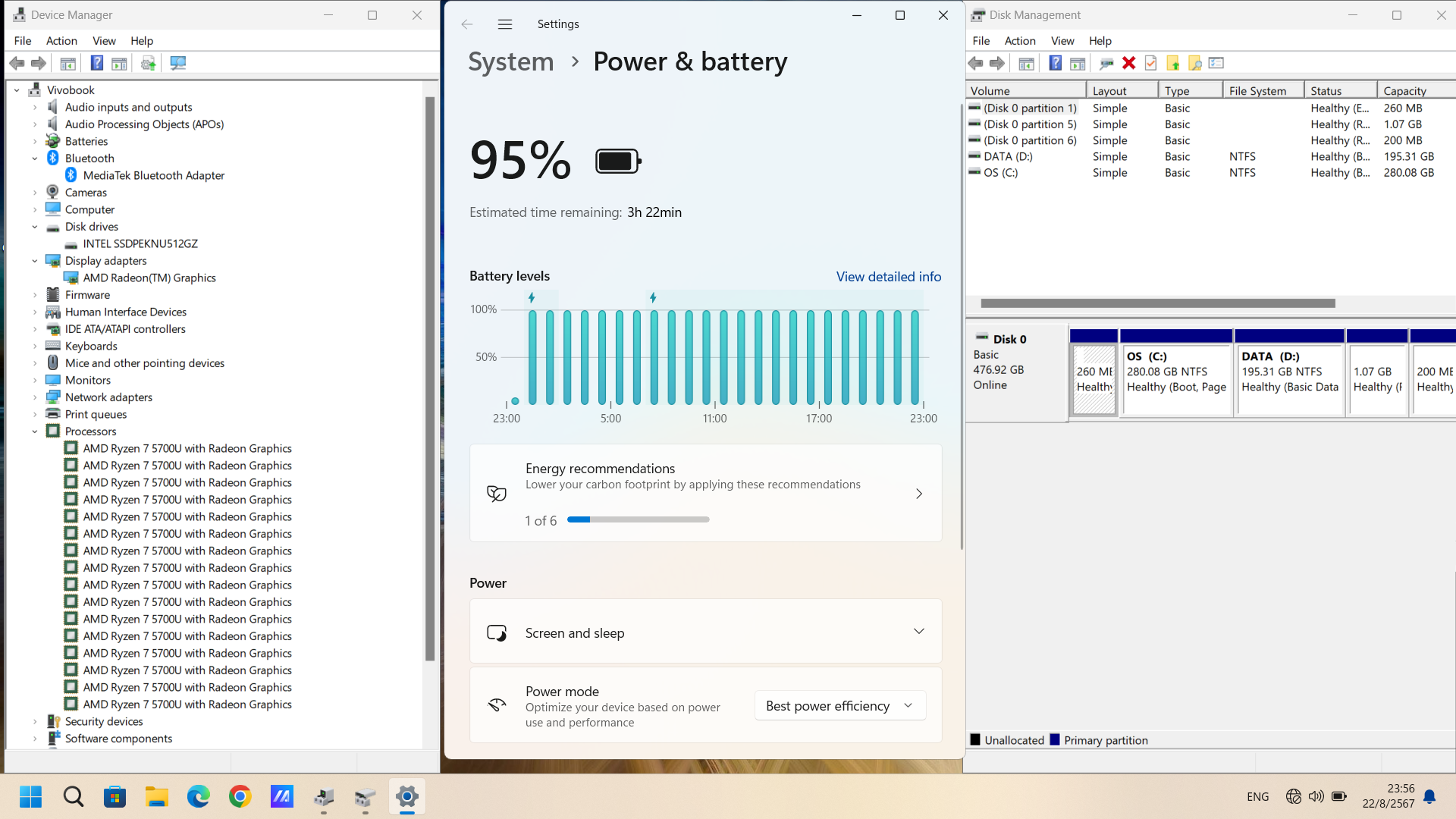Click Disk Management's show/hide console tree icon
The width and height of the screenshot is (1456, 819).
point(1026,64)
